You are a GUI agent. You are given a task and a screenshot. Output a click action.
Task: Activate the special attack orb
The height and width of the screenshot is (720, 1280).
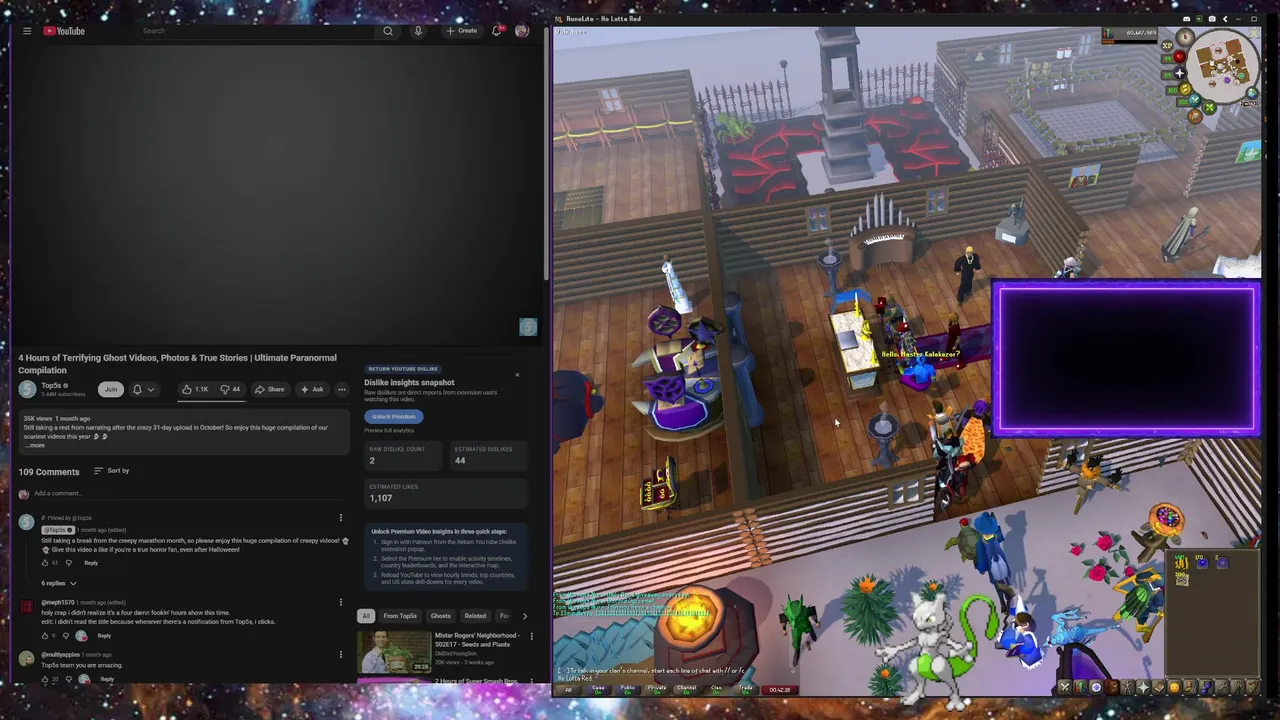pyautogui.click(x=1195, y=100)
